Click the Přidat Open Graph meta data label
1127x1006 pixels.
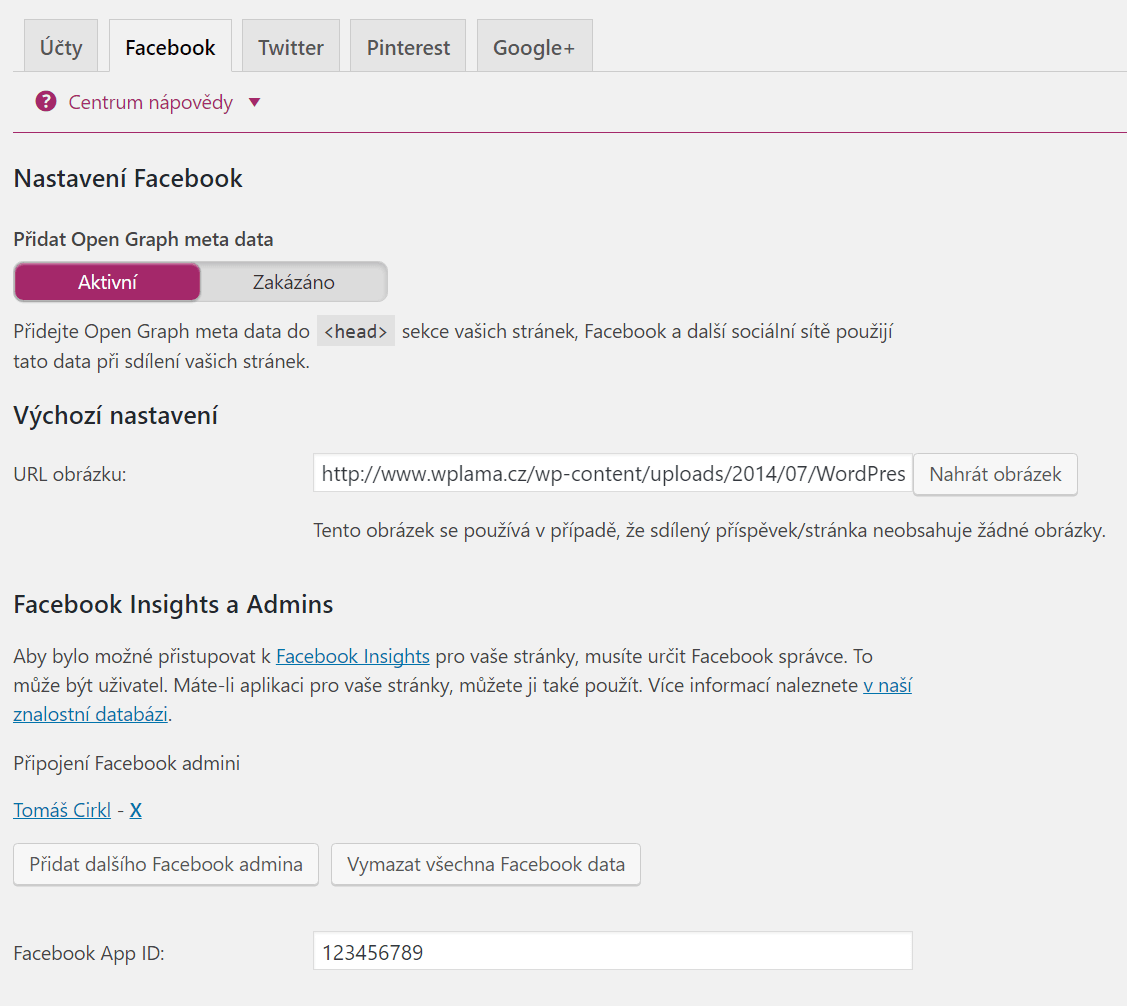pyautogui.click(x=143, y=239)
